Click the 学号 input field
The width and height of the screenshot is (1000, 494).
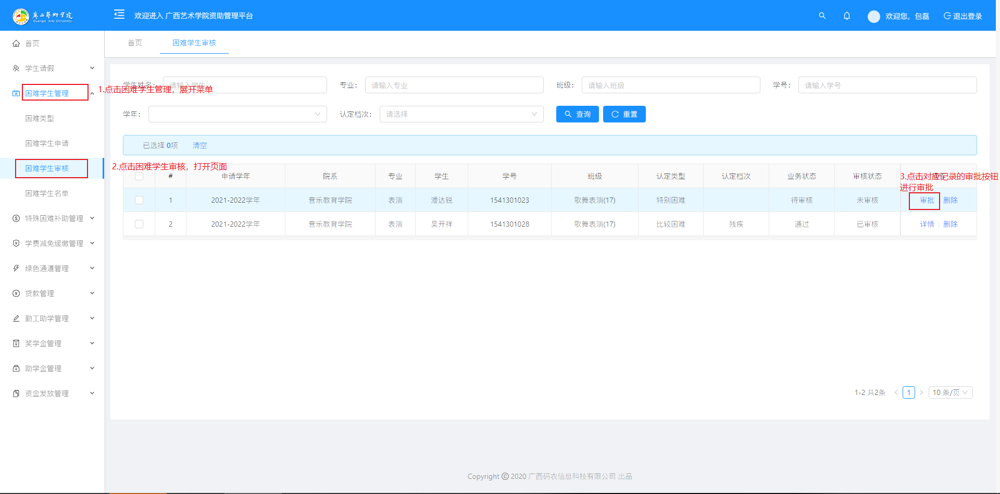click(886, 85)
